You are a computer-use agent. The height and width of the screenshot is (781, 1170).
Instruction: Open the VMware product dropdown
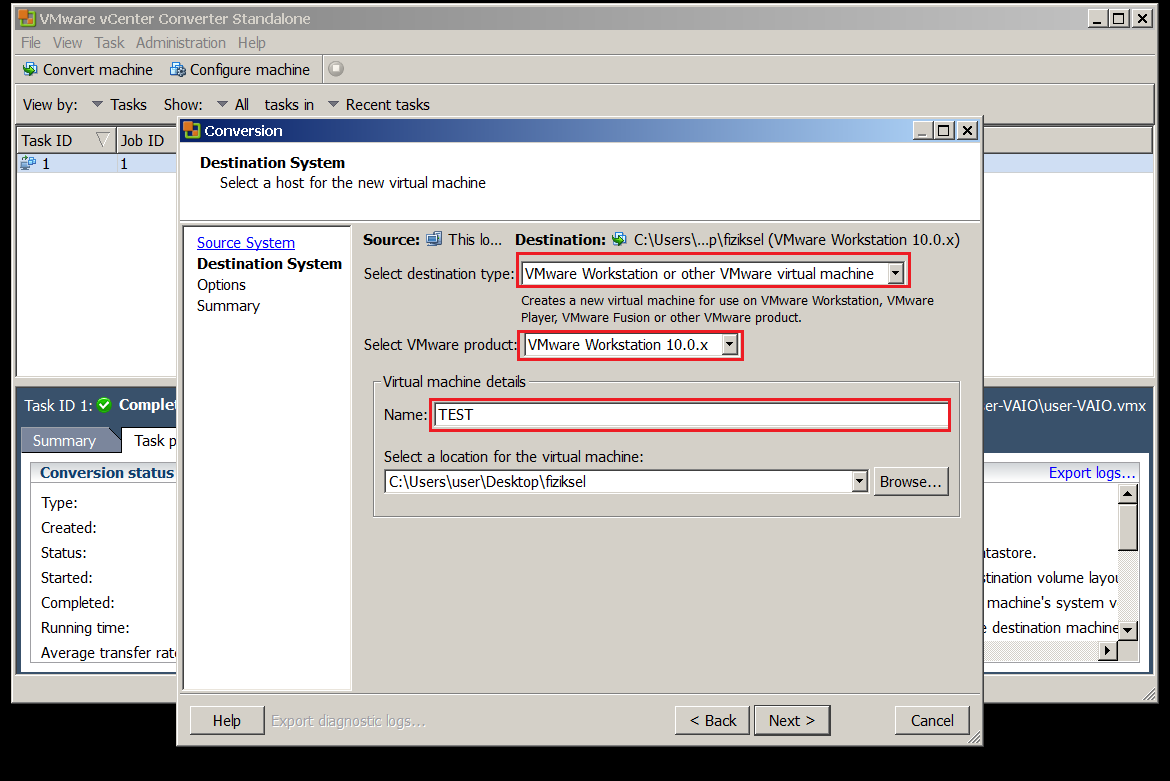click(729, 344)
